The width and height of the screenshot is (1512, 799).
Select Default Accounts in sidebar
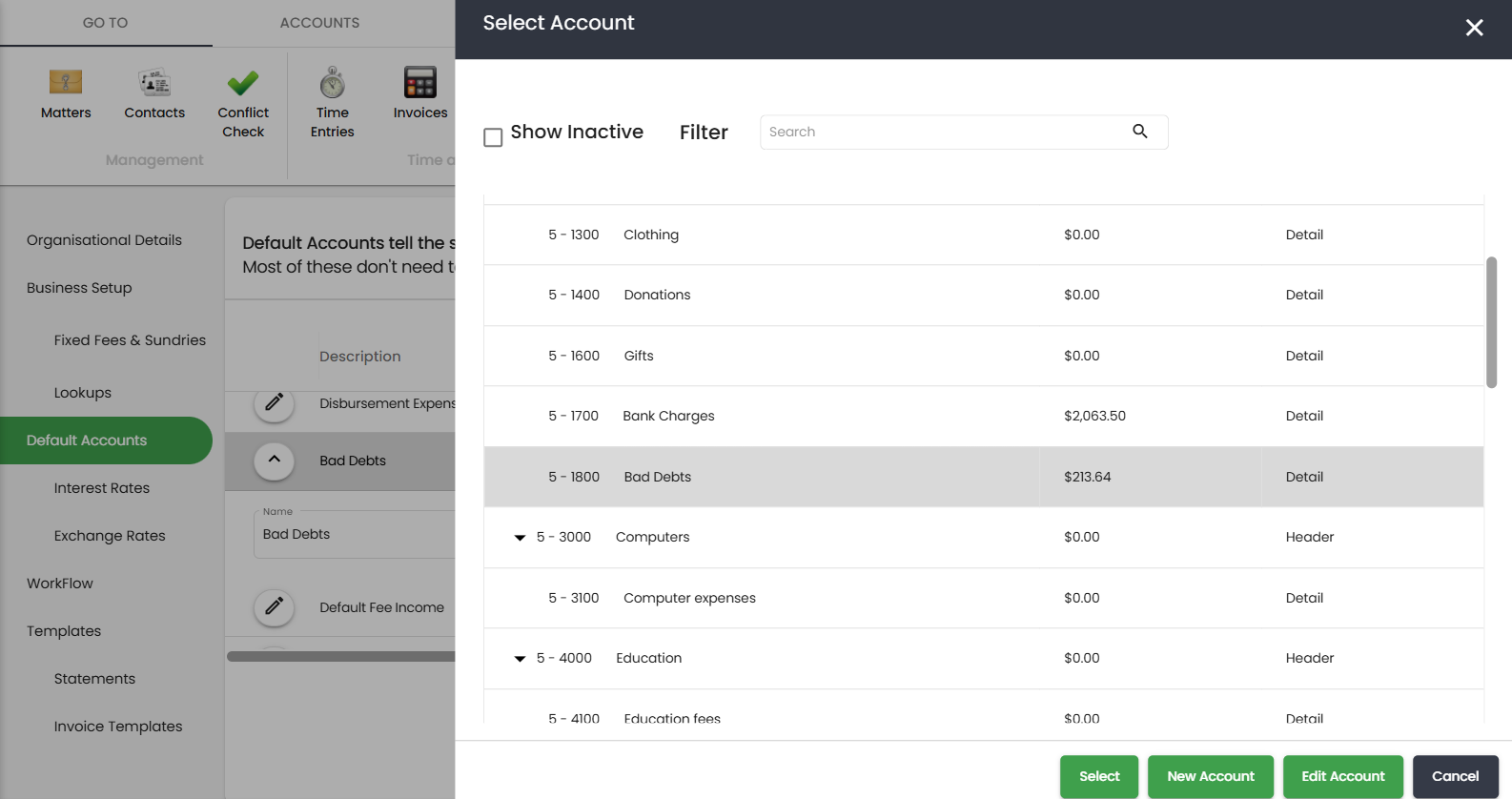click(x=106, y=440)
